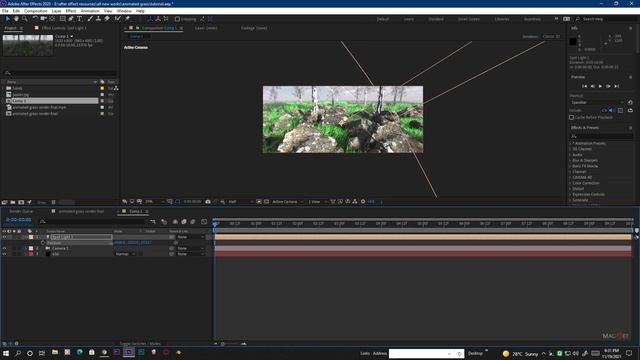Click the Position stopwatch under Spot Light 1

click(43, 243)
